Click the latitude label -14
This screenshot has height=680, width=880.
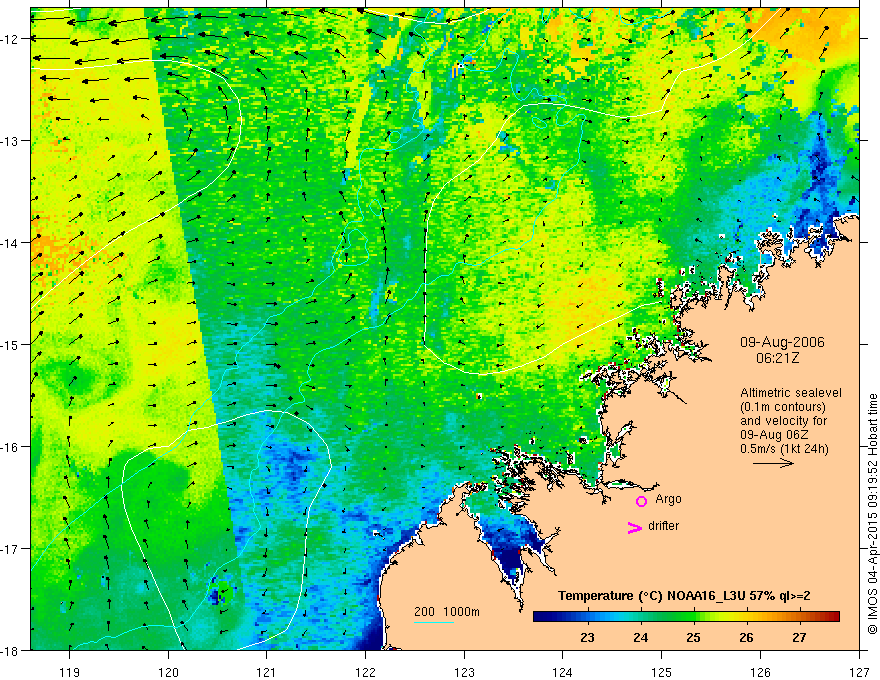[10, 243]
